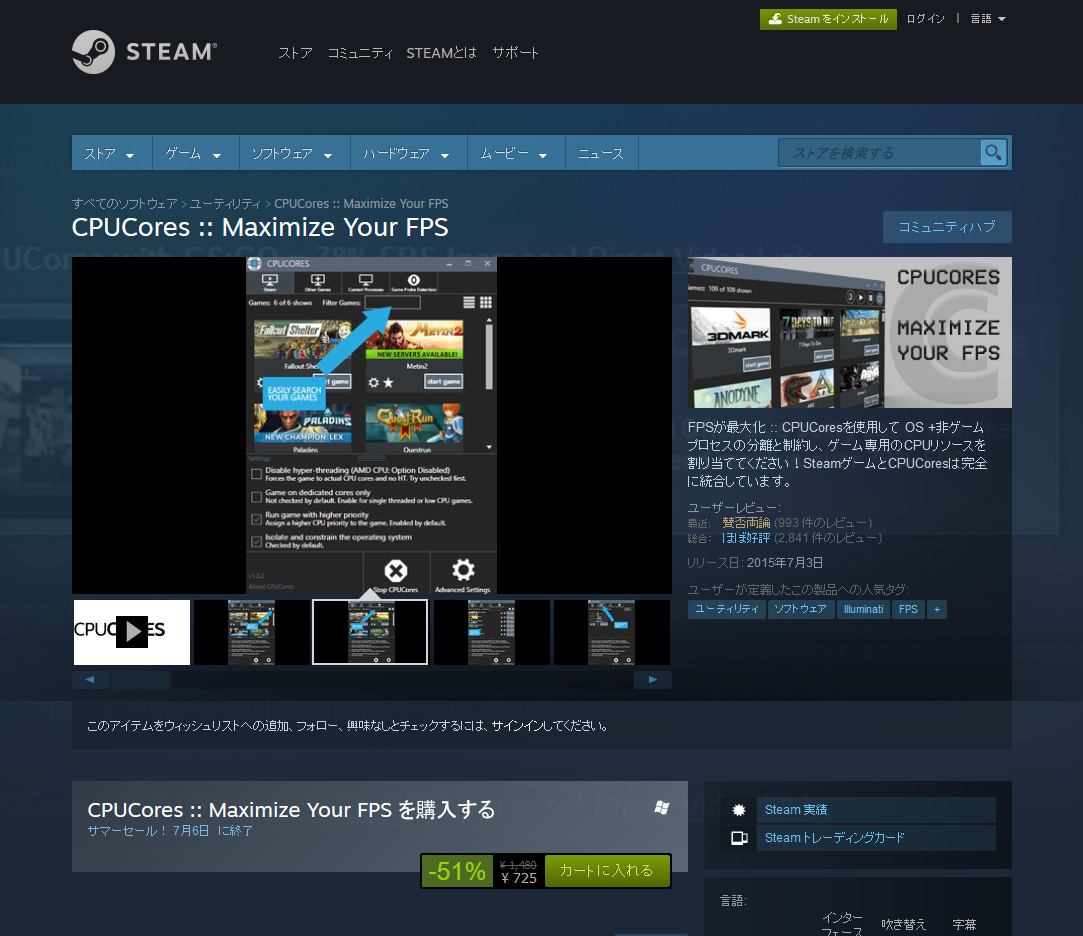Viewport: 1083px width, 936px height.
Task: Open STEAMとは in the header menu
Action: pos(441,53)
